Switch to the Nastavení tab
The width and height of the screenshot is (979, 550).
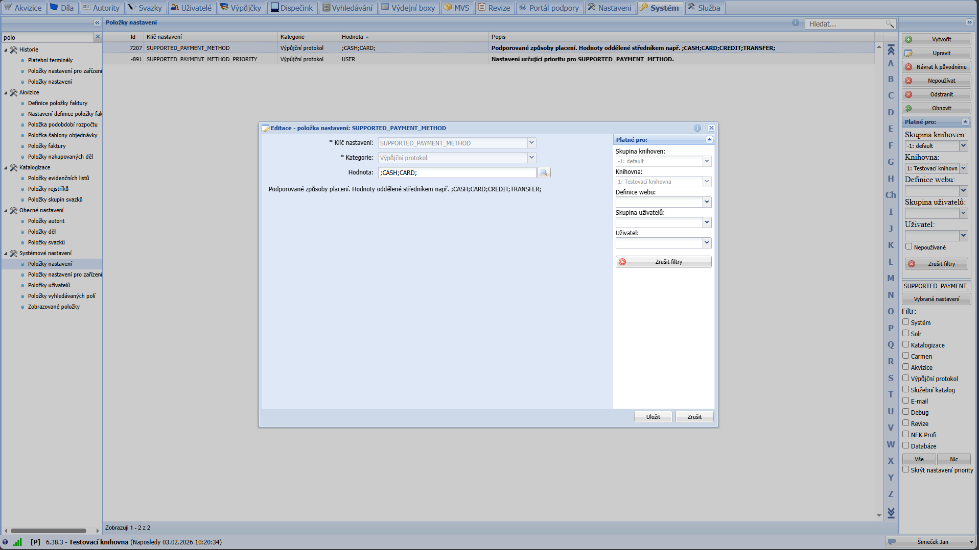pos(609,7)
